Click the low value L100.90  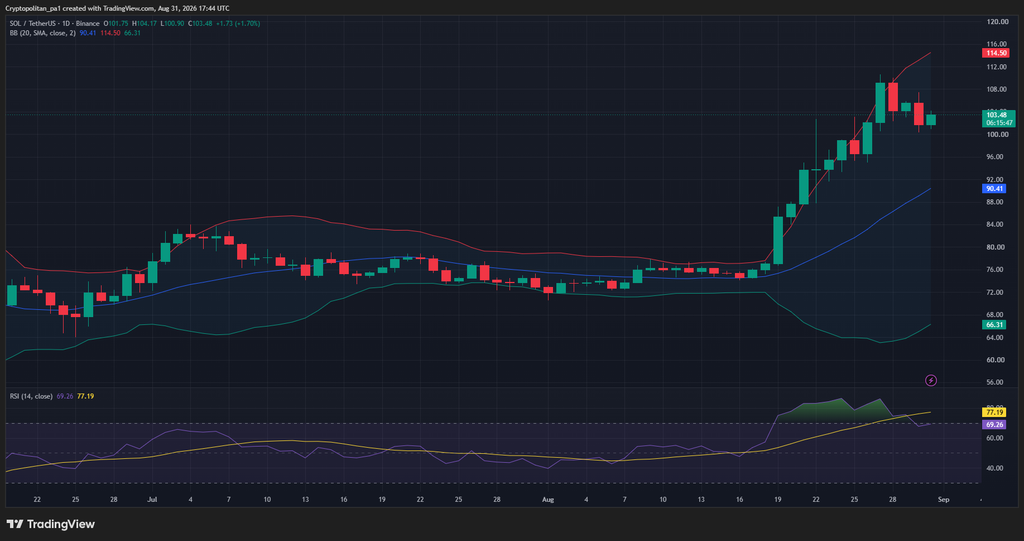(x=172, y=24)
